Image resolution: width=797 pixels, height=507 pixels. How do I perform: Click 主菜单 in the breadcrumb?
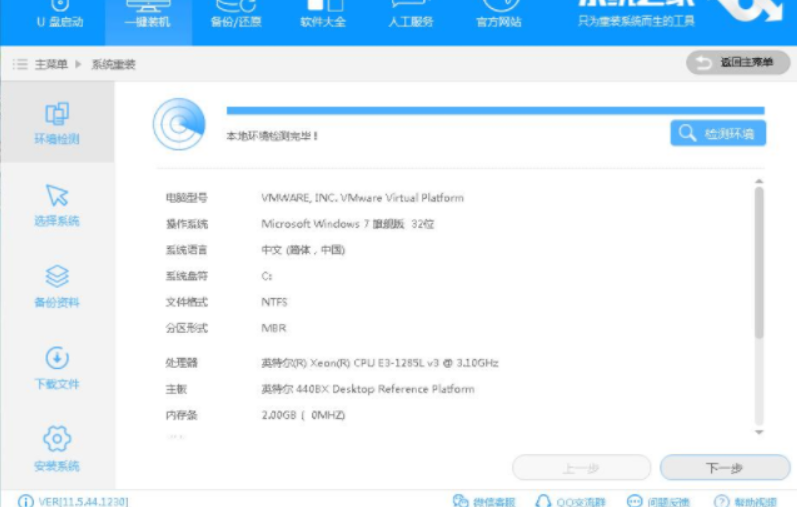(x=51, y=64)
